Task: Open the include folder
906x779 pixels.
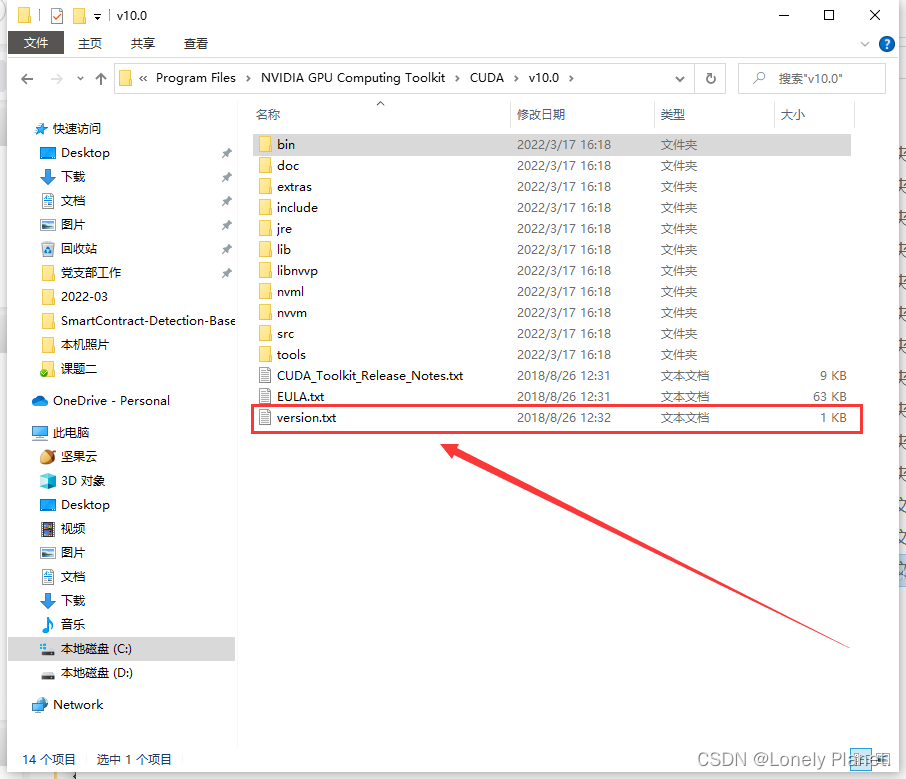Action: coord(551,207)
